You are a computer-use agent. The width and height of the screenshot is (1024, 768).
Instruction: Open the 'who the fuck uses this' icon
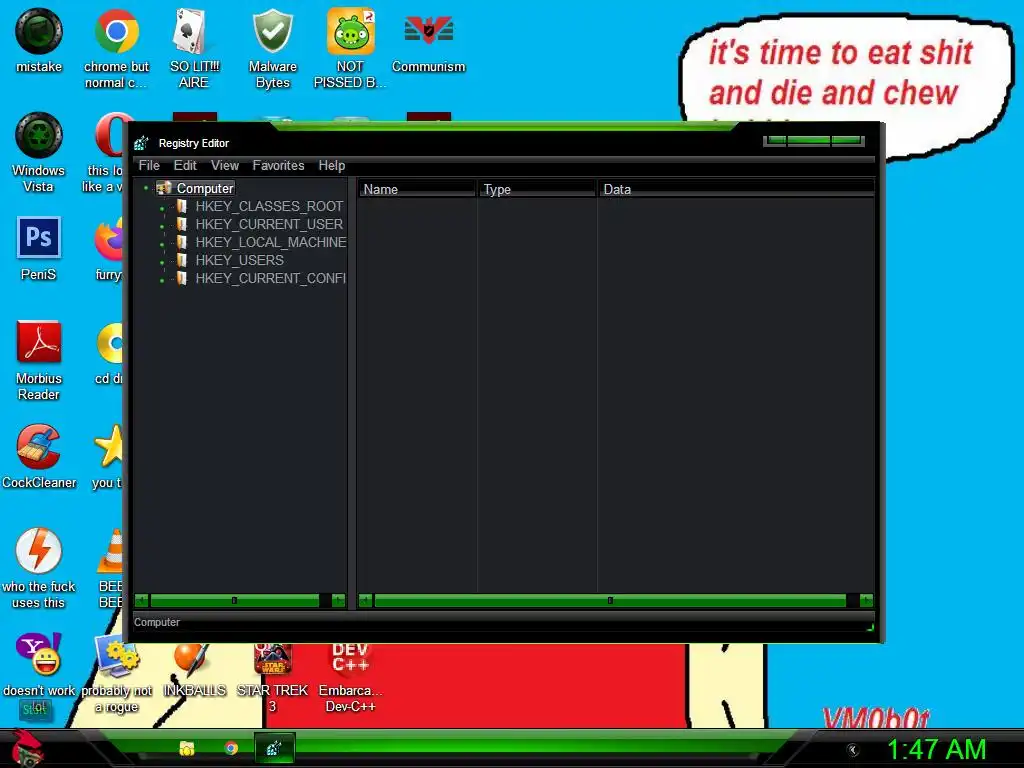click(x=39, y=569)
